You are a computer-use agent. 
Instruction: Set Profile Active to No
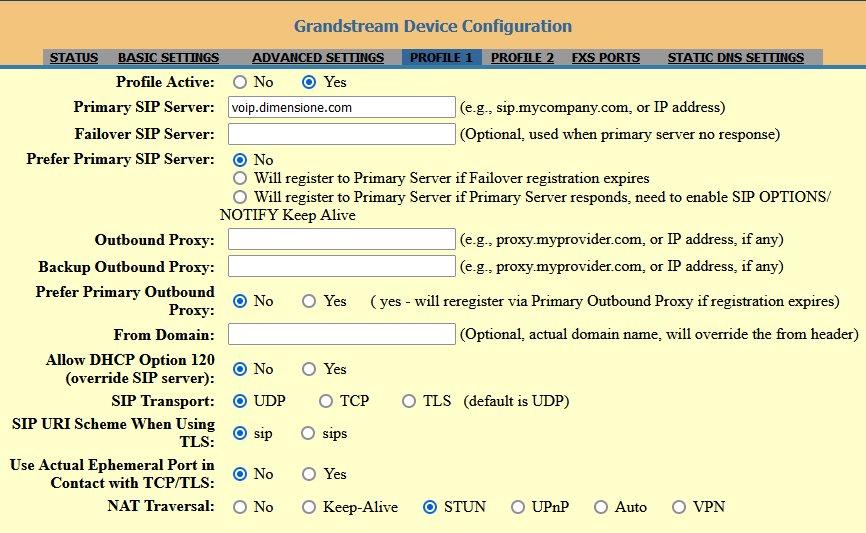click(240, 82)
